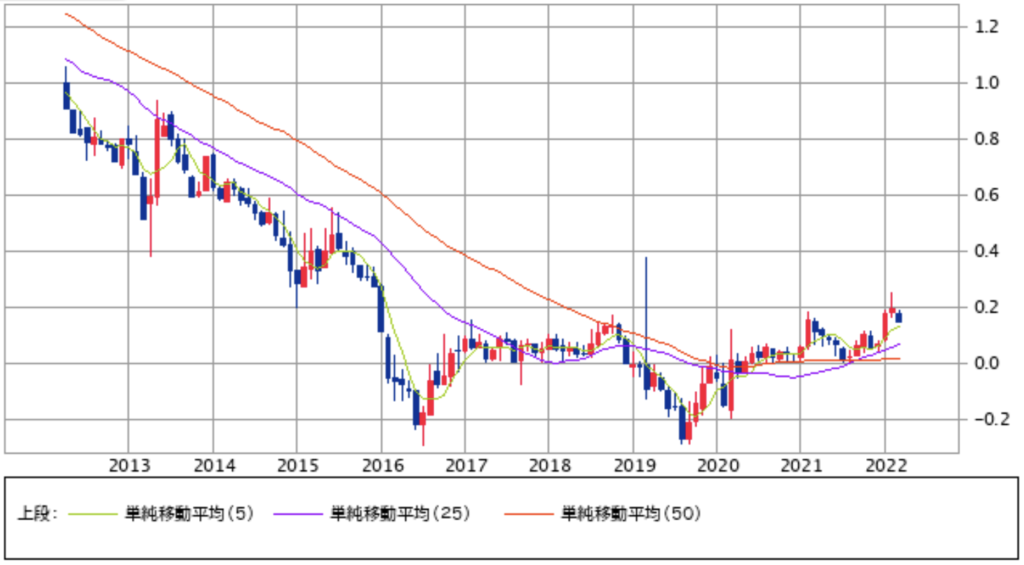Click the 0.0 value on the y-axis
The height and width of the screenshot is (565, 1024).
pos(986,363)
